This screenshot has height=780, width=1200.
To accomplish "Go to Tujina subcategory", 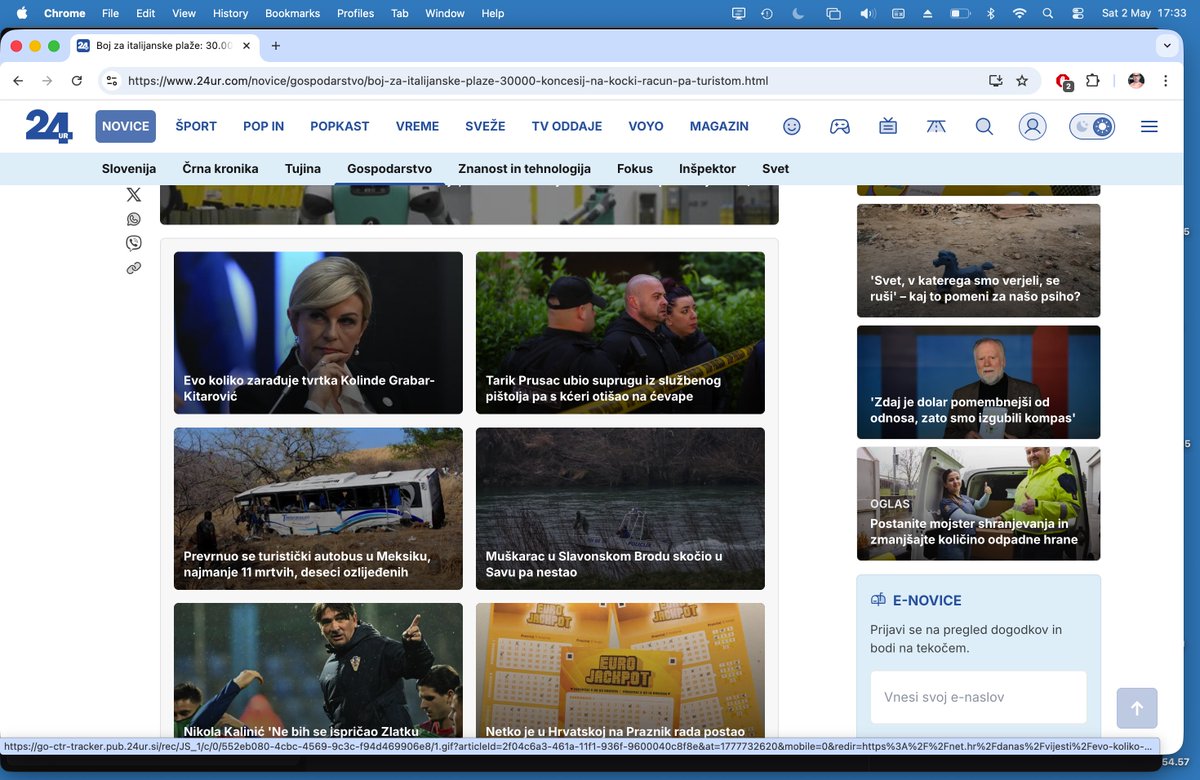I will click(x=303, y=168).
